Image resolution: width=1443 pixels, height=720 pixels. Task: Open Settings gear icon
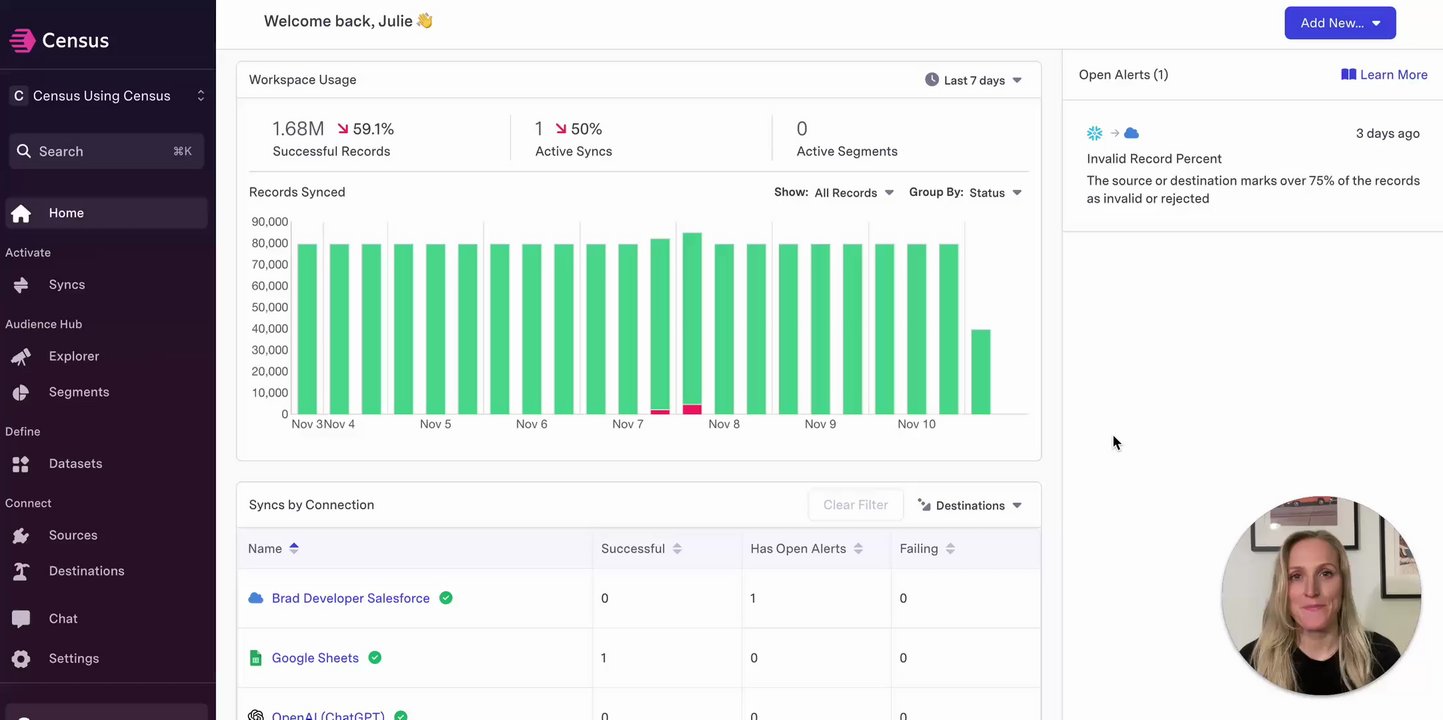(x=21, y=659)
